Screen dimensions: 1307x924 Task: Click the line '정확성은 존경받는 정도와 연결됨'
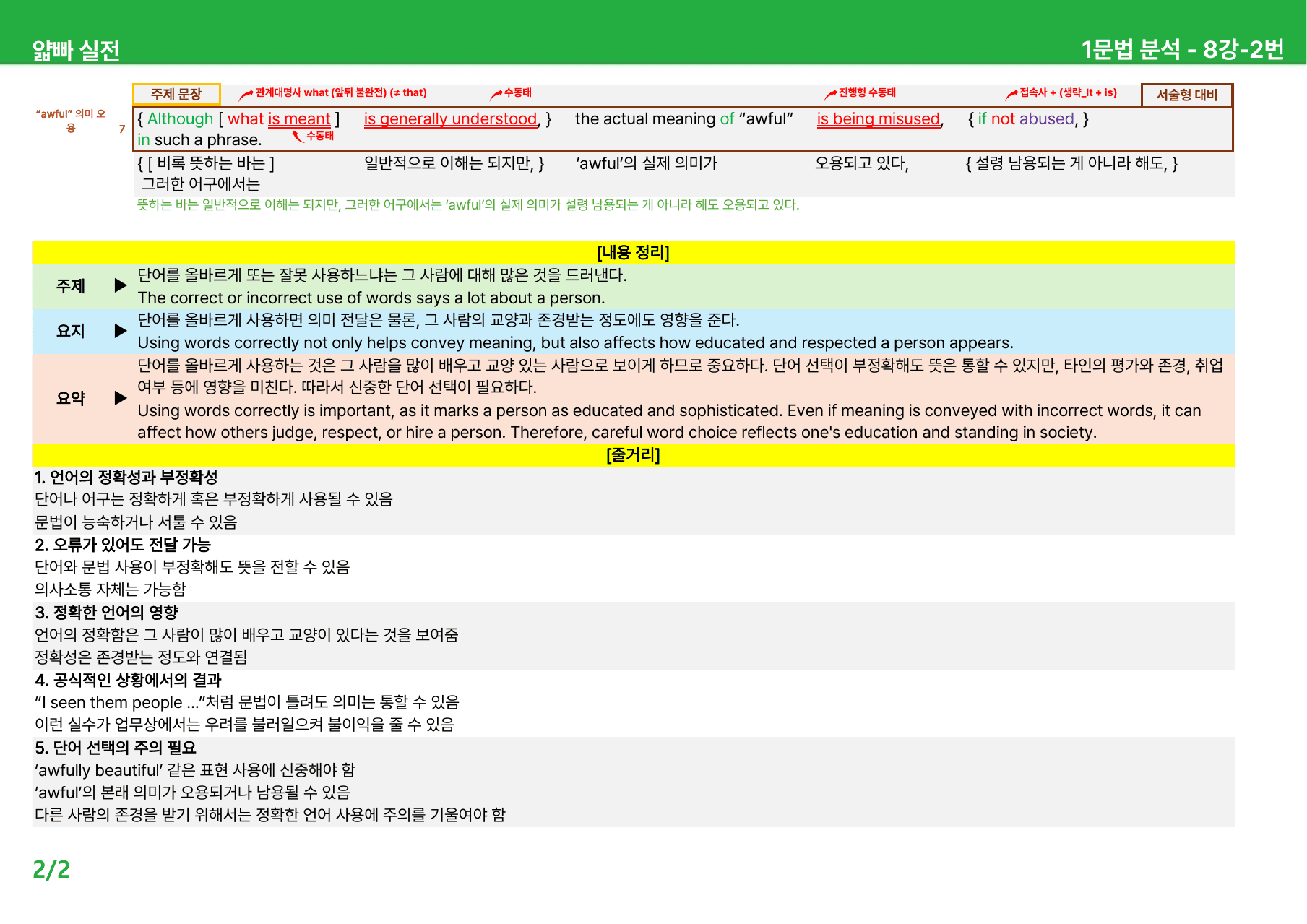[141, 657]
